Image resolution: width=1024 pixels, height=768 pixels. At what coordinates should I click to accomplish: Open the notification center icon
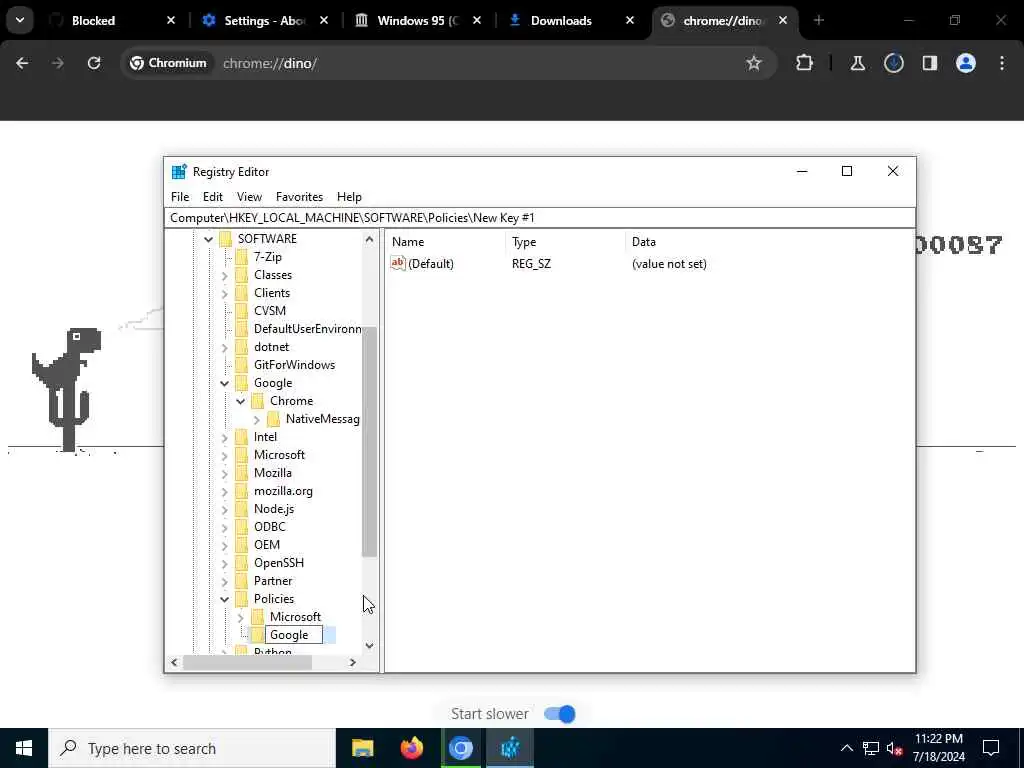point(991,748)
